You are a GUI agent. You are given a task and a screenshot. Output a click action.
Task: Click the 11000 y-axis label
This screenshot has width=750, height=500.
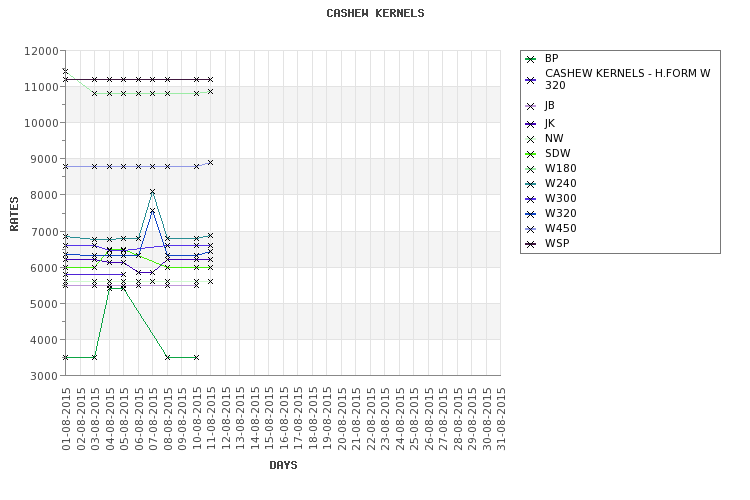(x=41, y=87)
